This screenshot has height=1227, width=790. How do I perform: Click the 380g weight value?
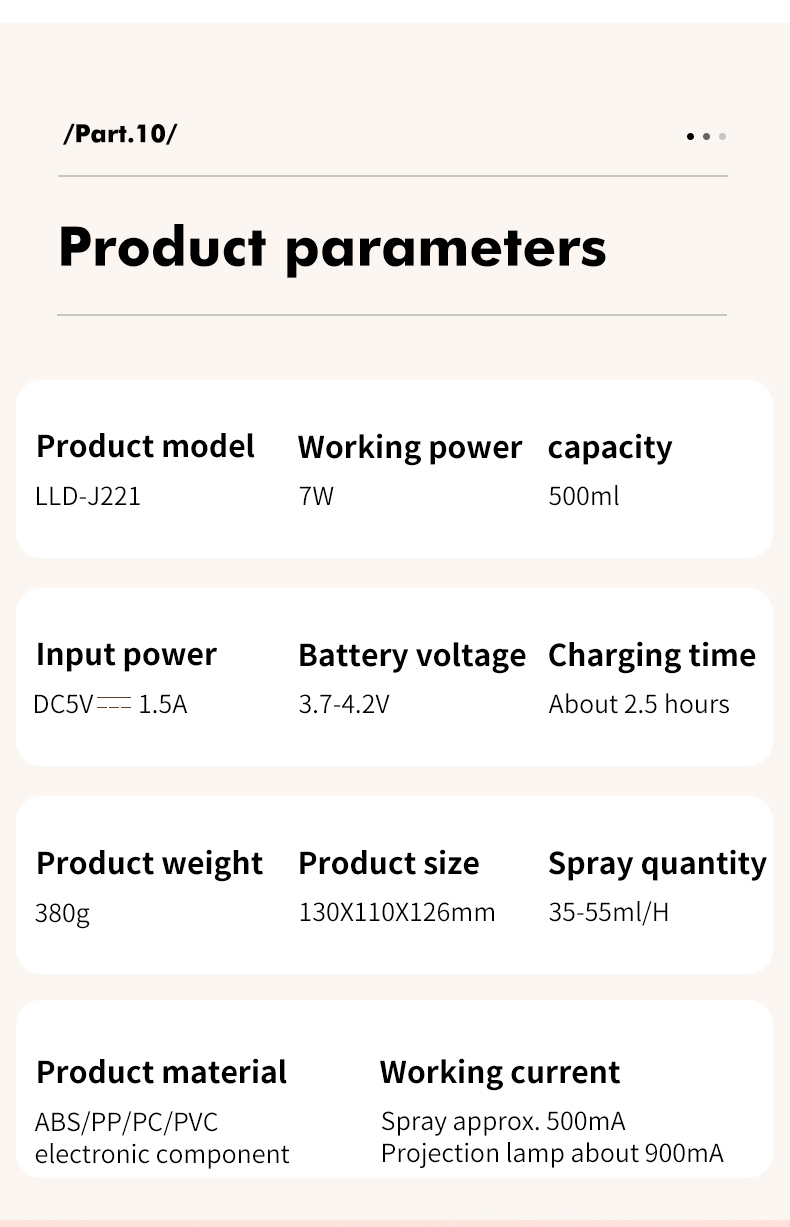pos(62,913)
